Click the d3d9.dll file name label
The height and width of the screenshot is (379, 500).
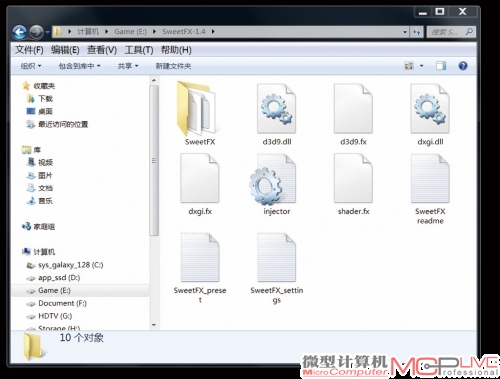(x=277, y=142)
